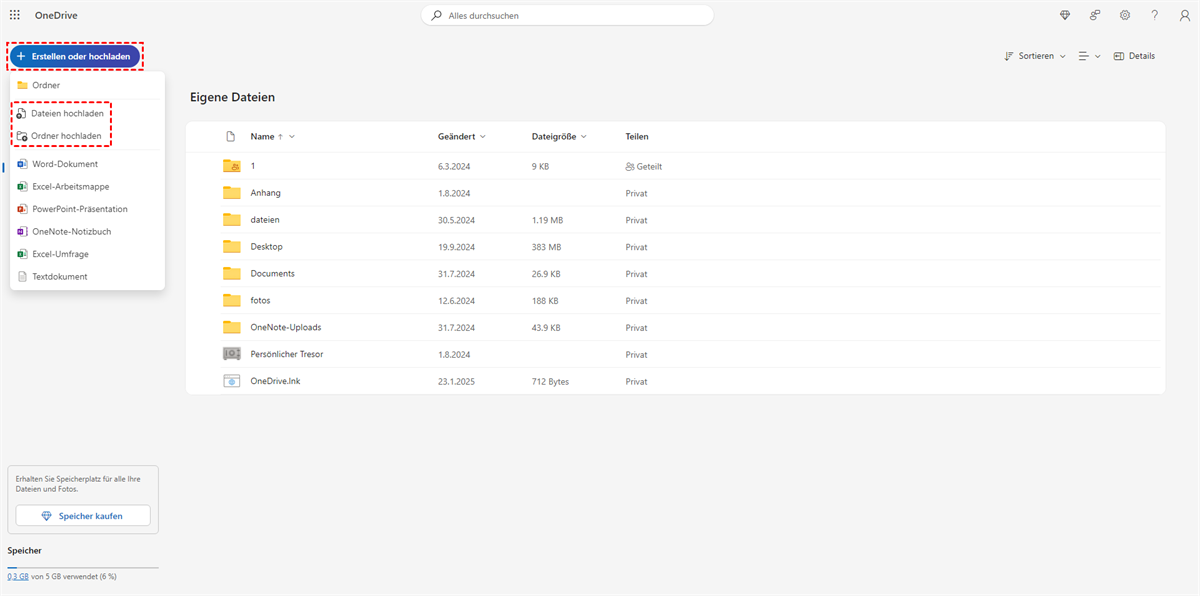Click the Alles durchsuchen search field
The height and width of the screenshot is (596, 1200).
(x=567, y=15)
